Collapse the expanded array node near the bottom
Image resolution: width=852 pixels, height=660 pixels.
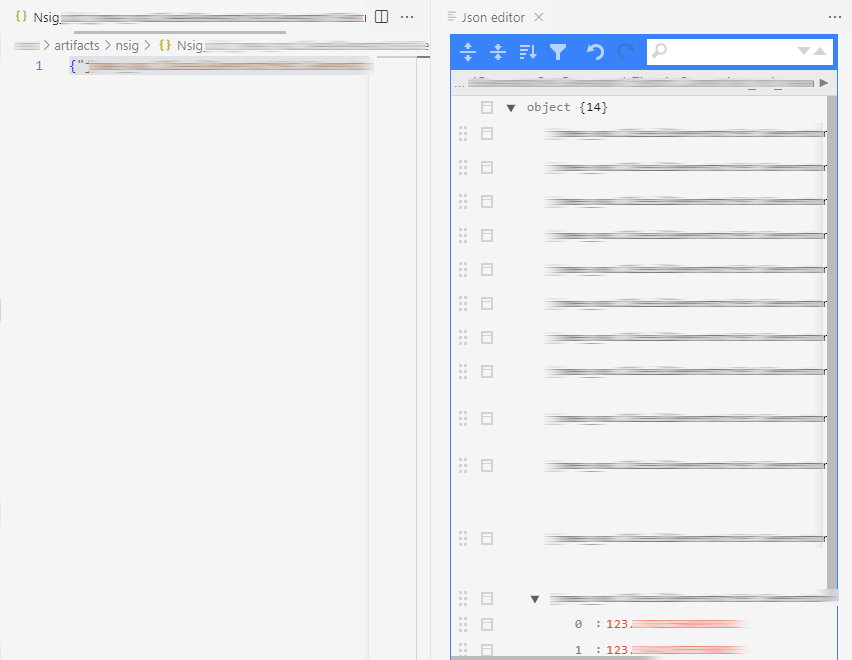(535, 598)
